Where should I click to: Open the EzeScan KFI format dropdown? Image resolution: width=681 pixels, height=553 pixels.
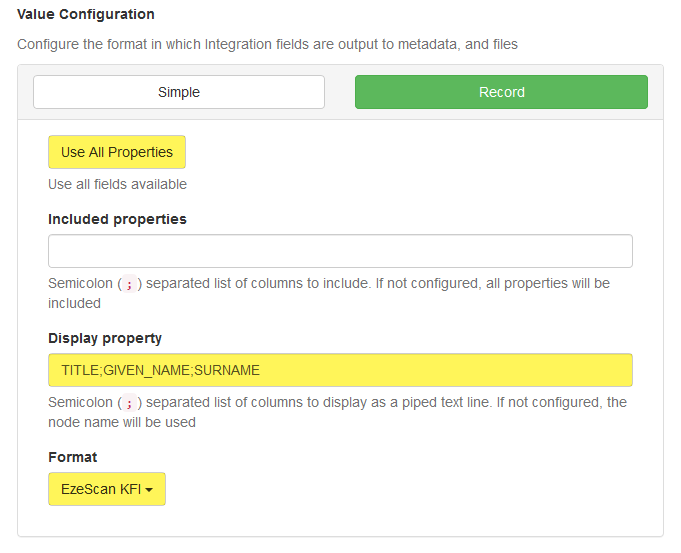pos(106,489)
